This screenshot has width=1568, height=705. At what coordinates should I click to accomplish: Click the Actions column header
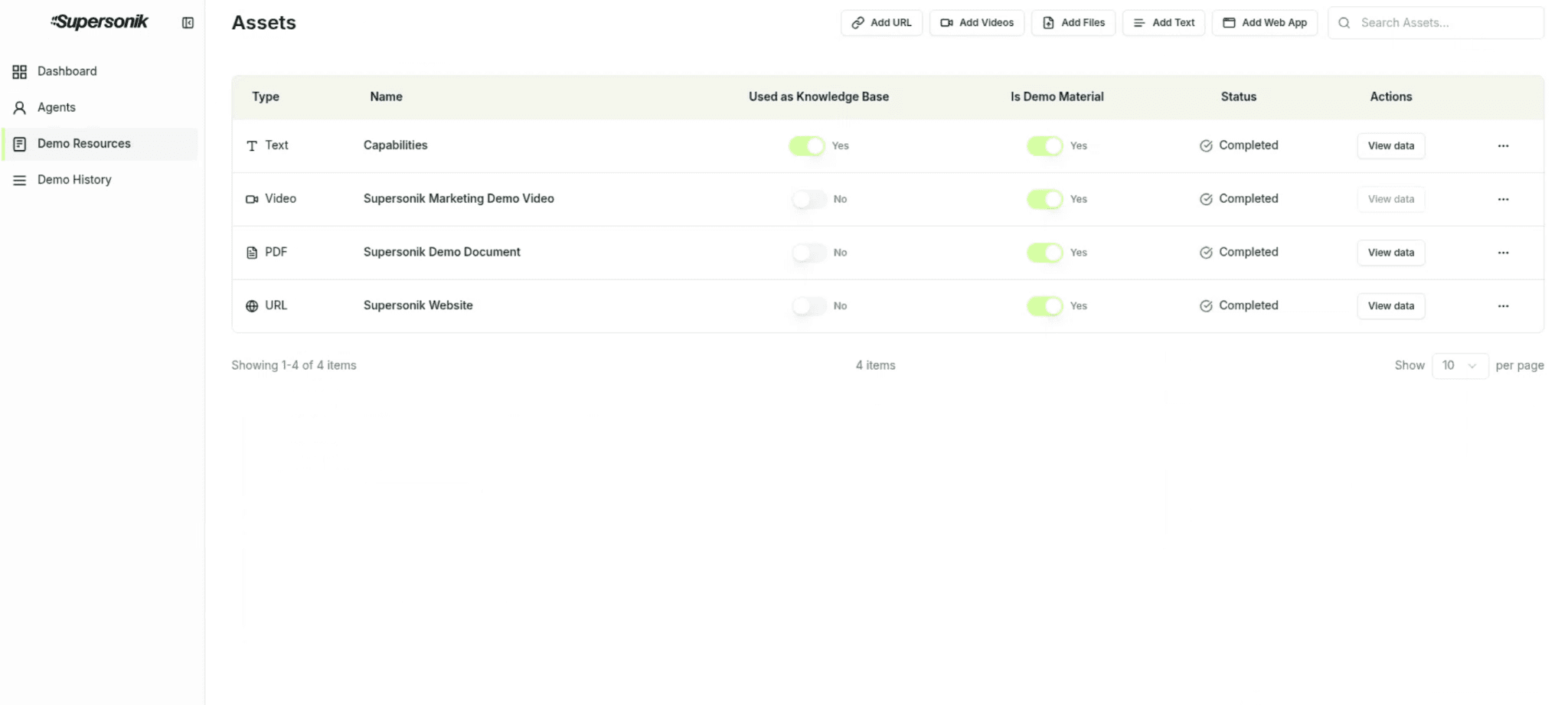pos(1390,97)
